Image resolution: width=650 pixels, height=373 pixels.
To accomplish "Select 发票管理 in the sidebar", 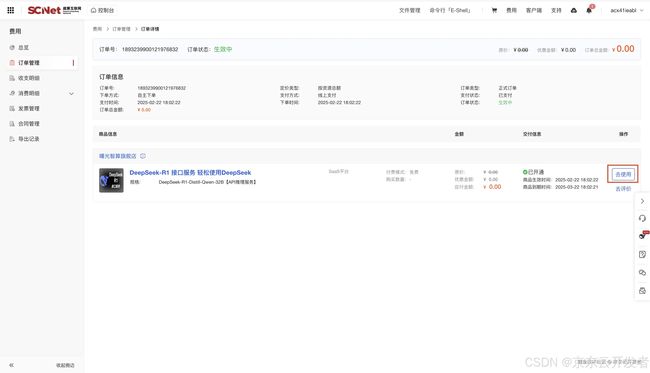I will pyautogui.click(x=29, y=109).
